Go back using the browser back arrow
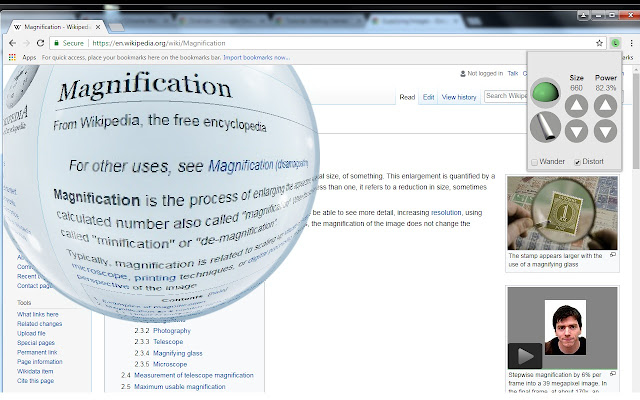Image resolution: width=640 pixels, height=400 pixels. [x=12, y=43]
